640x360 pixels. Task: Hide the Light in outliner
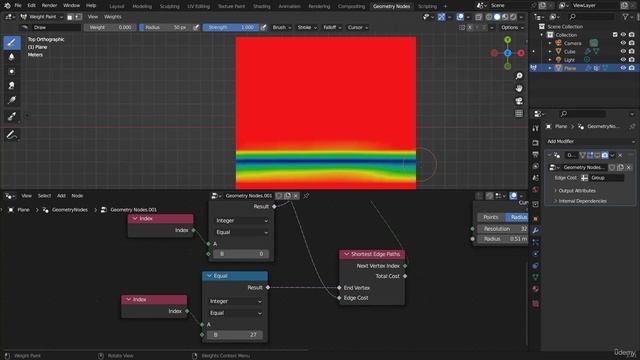(x=623, y=60)
